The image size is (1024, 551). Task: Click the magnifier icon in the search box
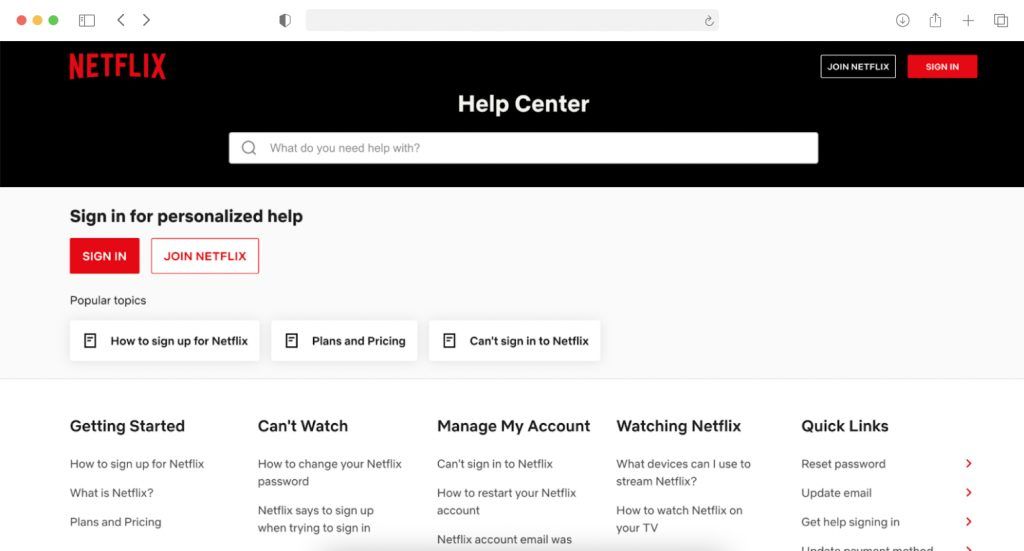pos(249,148)
